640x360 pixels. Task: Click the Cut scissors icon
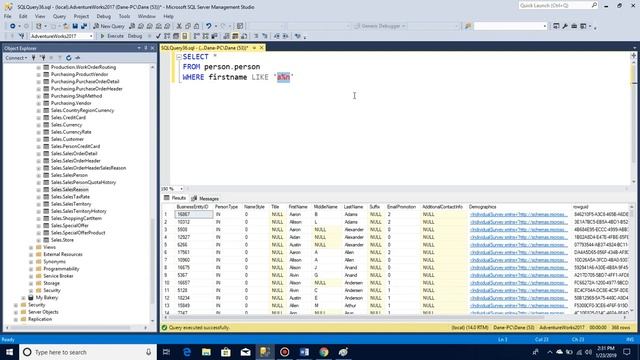[179, 26]
